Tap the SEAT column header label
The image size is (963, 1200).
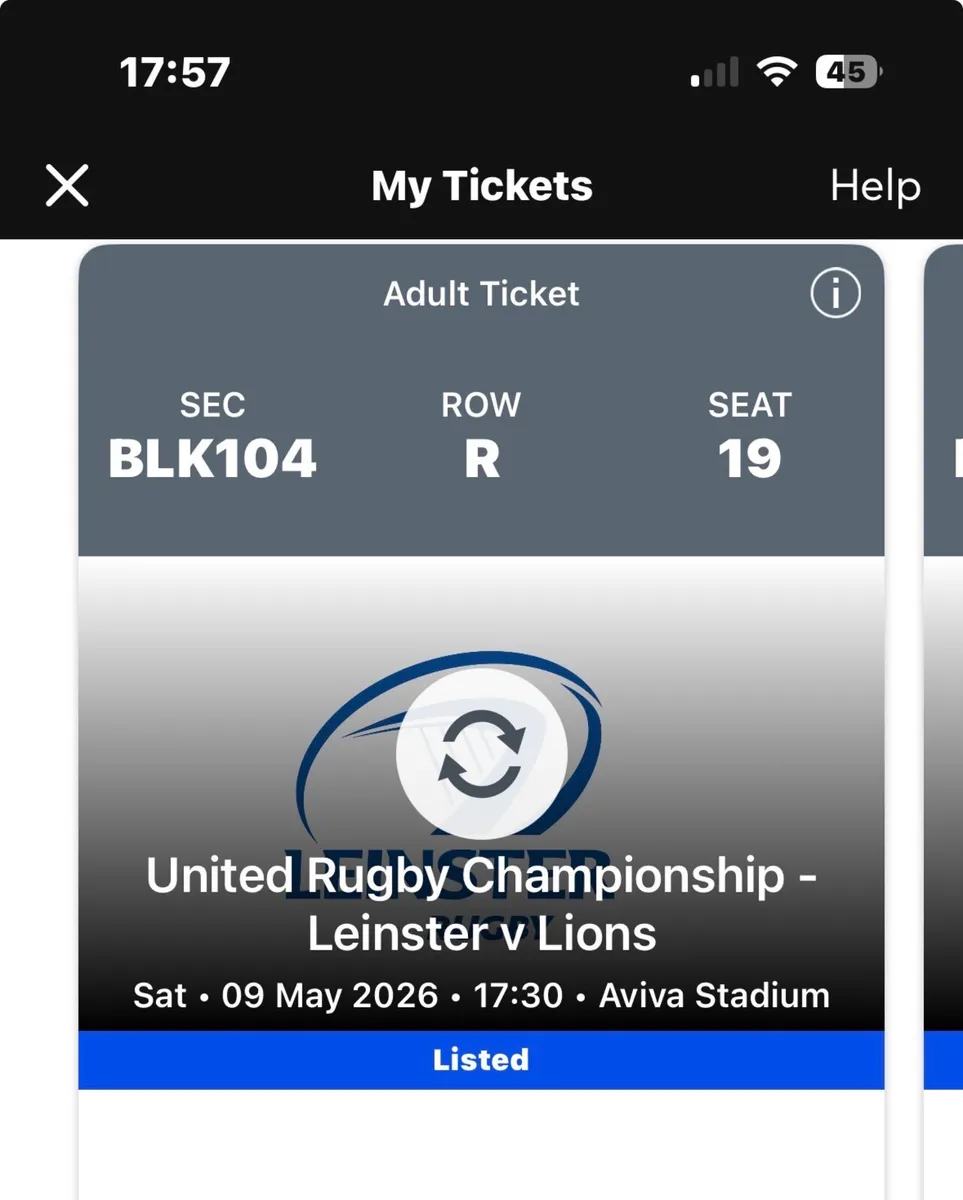750,404
